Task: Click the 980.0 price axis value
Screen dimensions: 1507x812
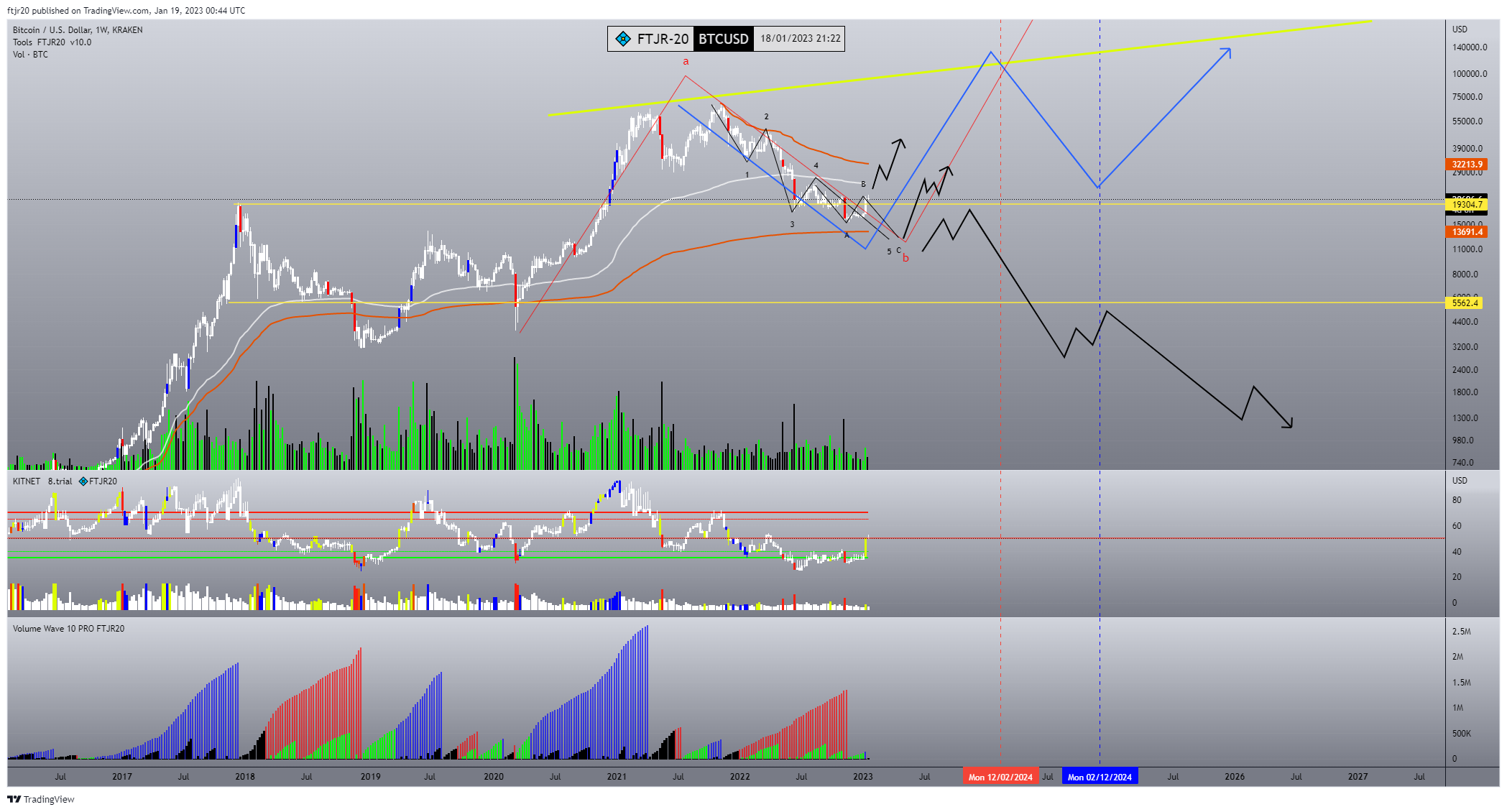Action: pyautogui.click(x=1463, y=440)
